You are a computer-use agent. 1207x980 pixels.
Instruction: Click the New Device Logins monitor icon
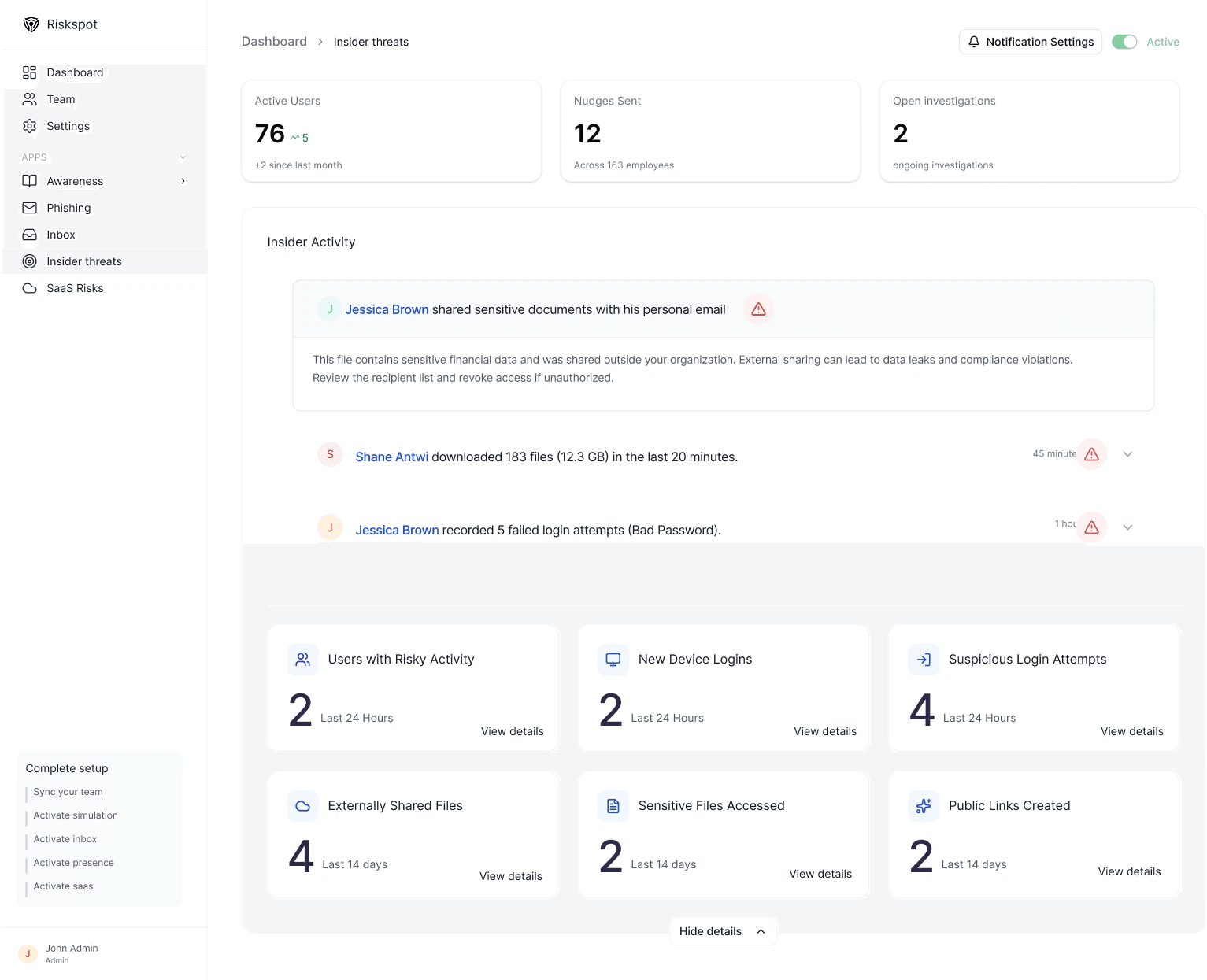pos(613,660)
